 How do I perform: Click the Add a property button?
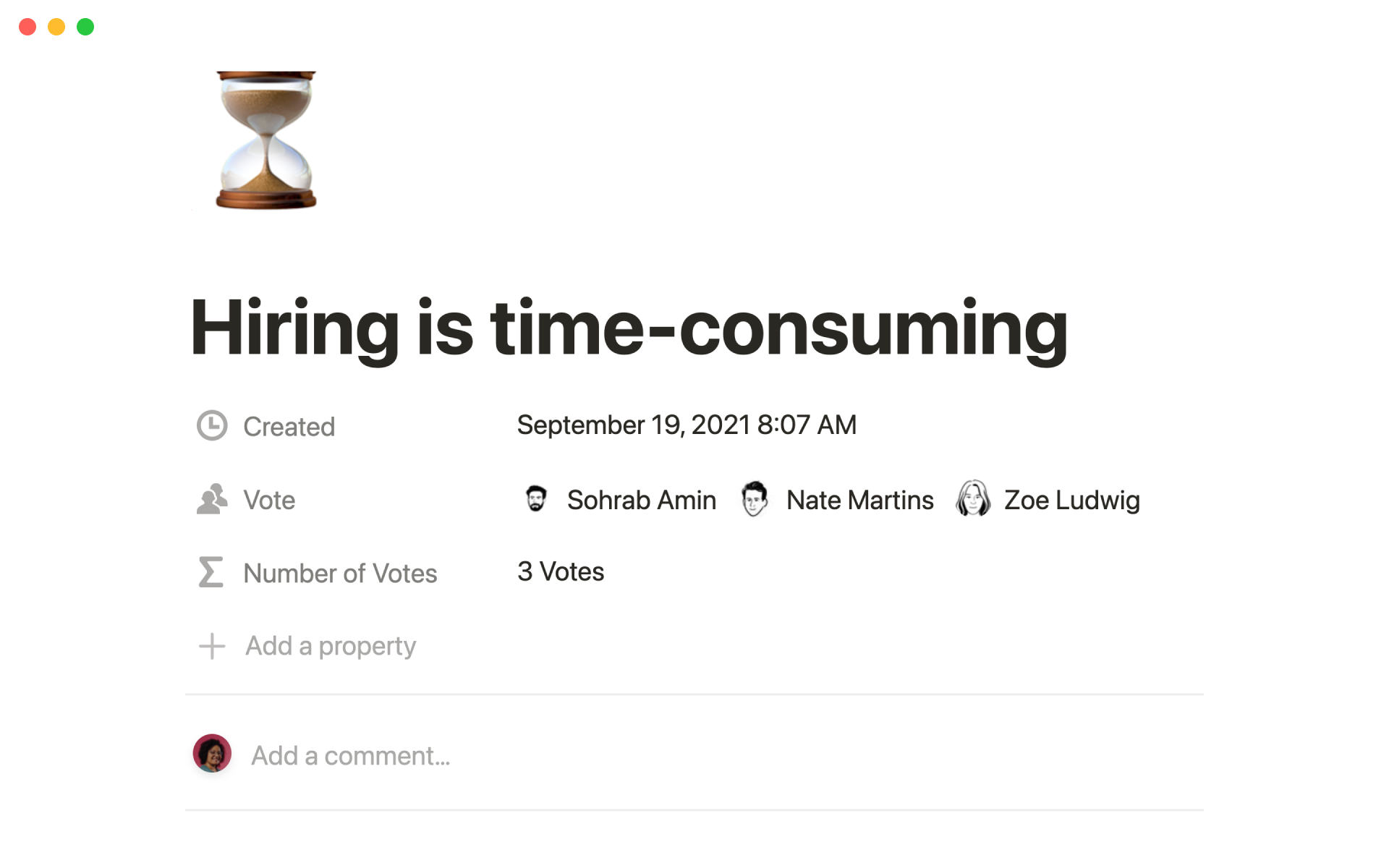pos(331,646)
